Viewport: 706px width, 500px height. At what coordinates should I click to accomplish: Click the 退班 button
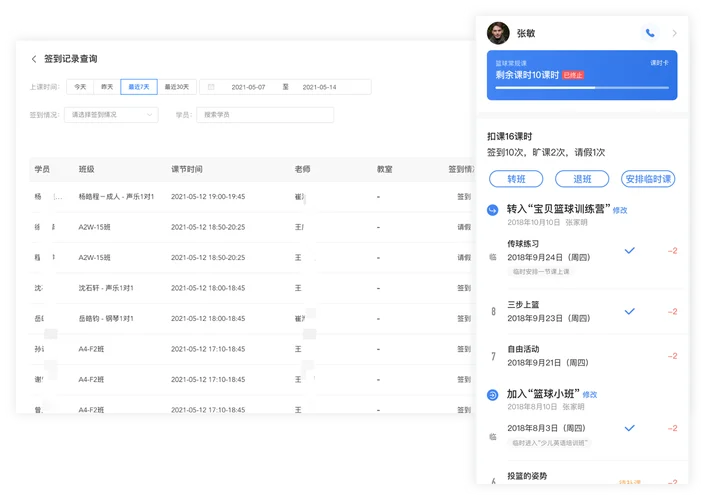click(582, 179)
